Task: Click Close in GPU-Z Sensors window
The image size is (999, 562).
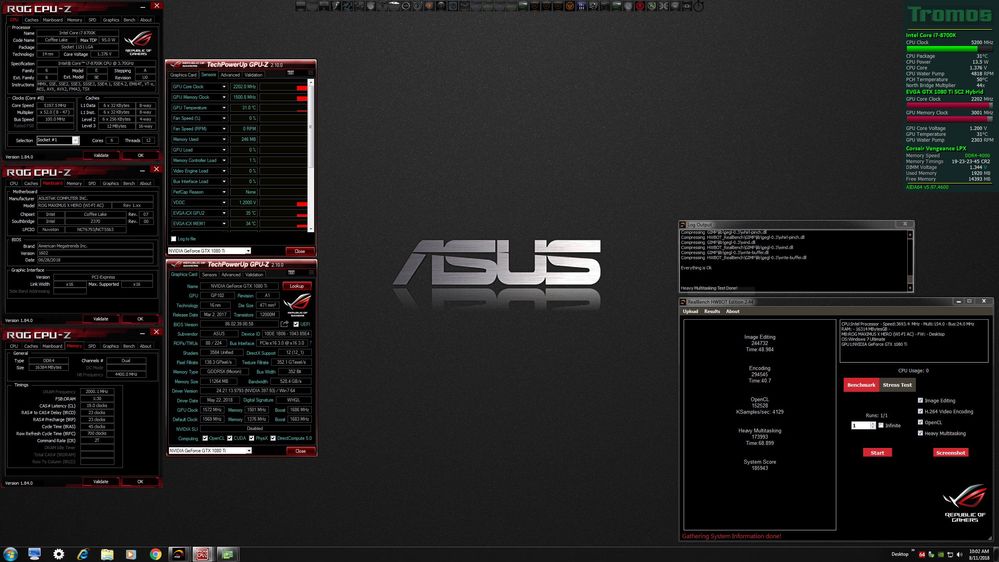Action: pyautogui.click(x=299, y=251)
